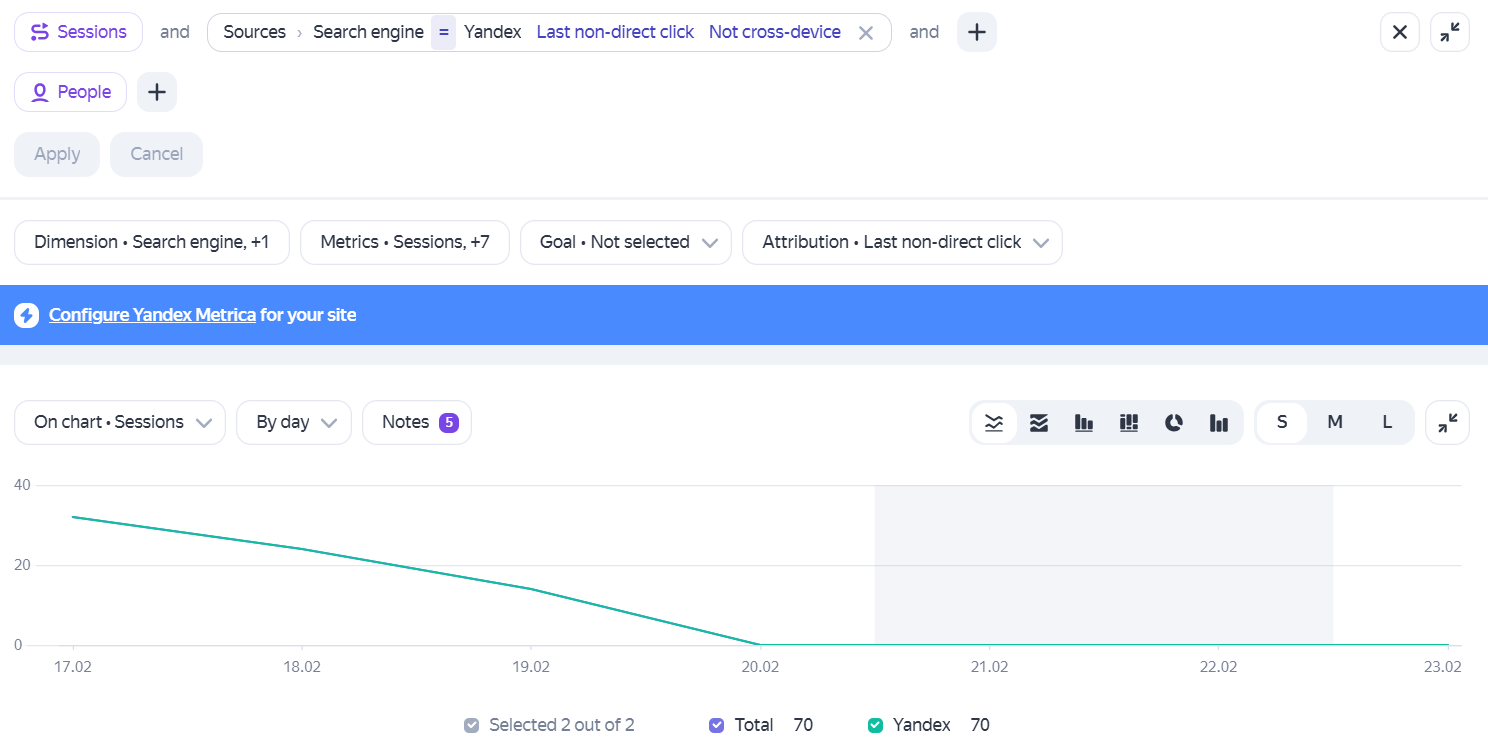
Task: Select the stacked bar chart type
Action: click(1129, 423)
